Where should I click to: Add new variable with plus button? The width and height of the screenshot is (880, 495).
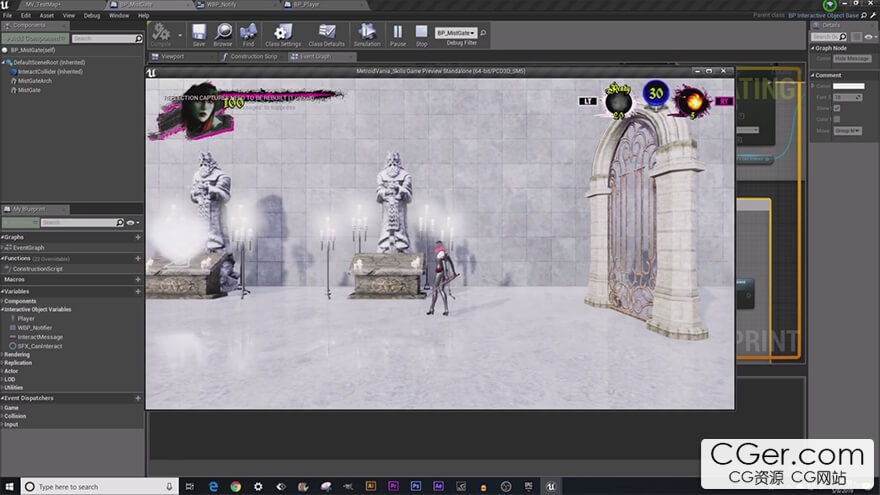click(138, 292)
